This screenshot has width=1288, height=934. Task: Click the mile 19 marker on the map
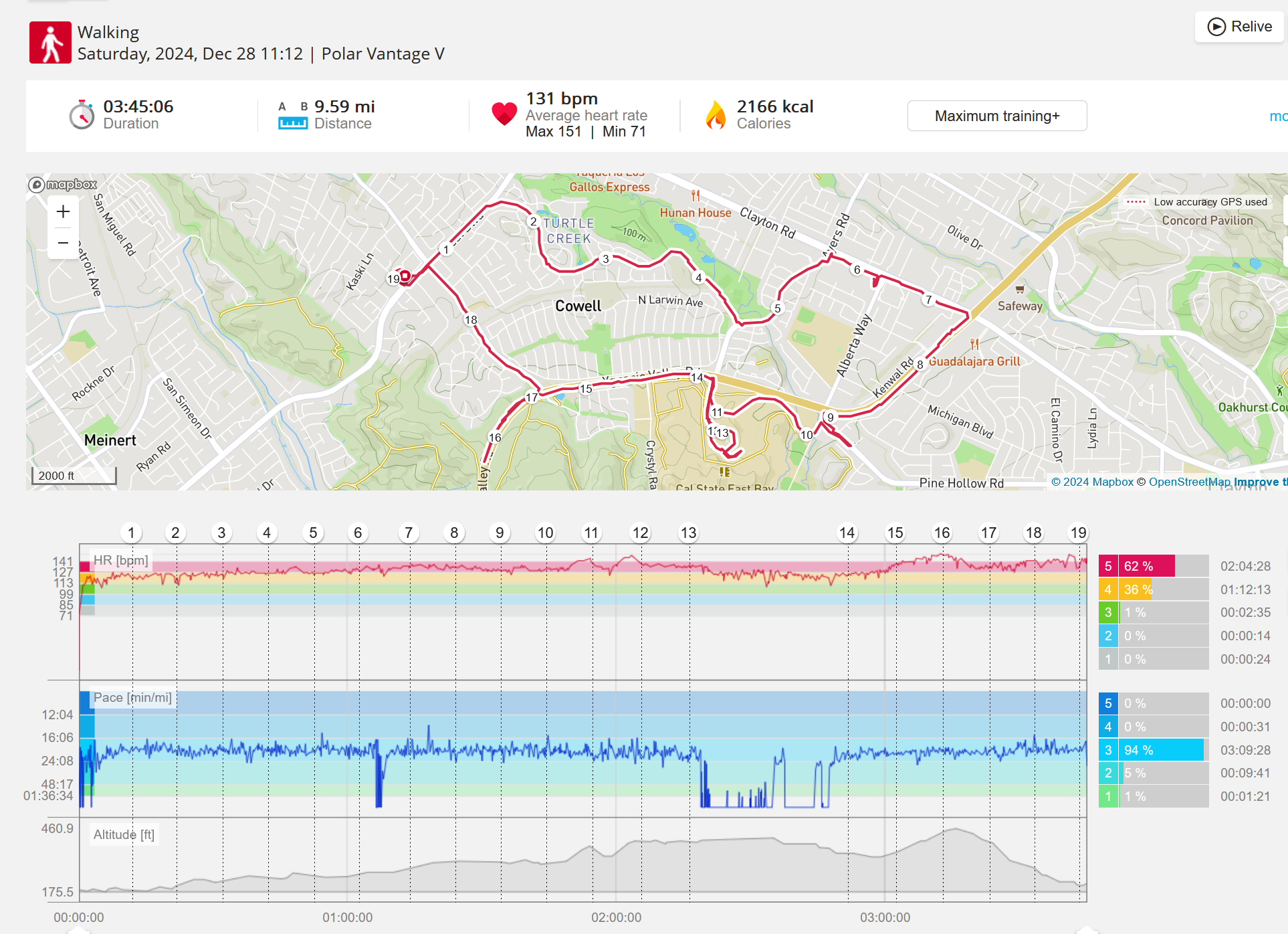(393, 279)
